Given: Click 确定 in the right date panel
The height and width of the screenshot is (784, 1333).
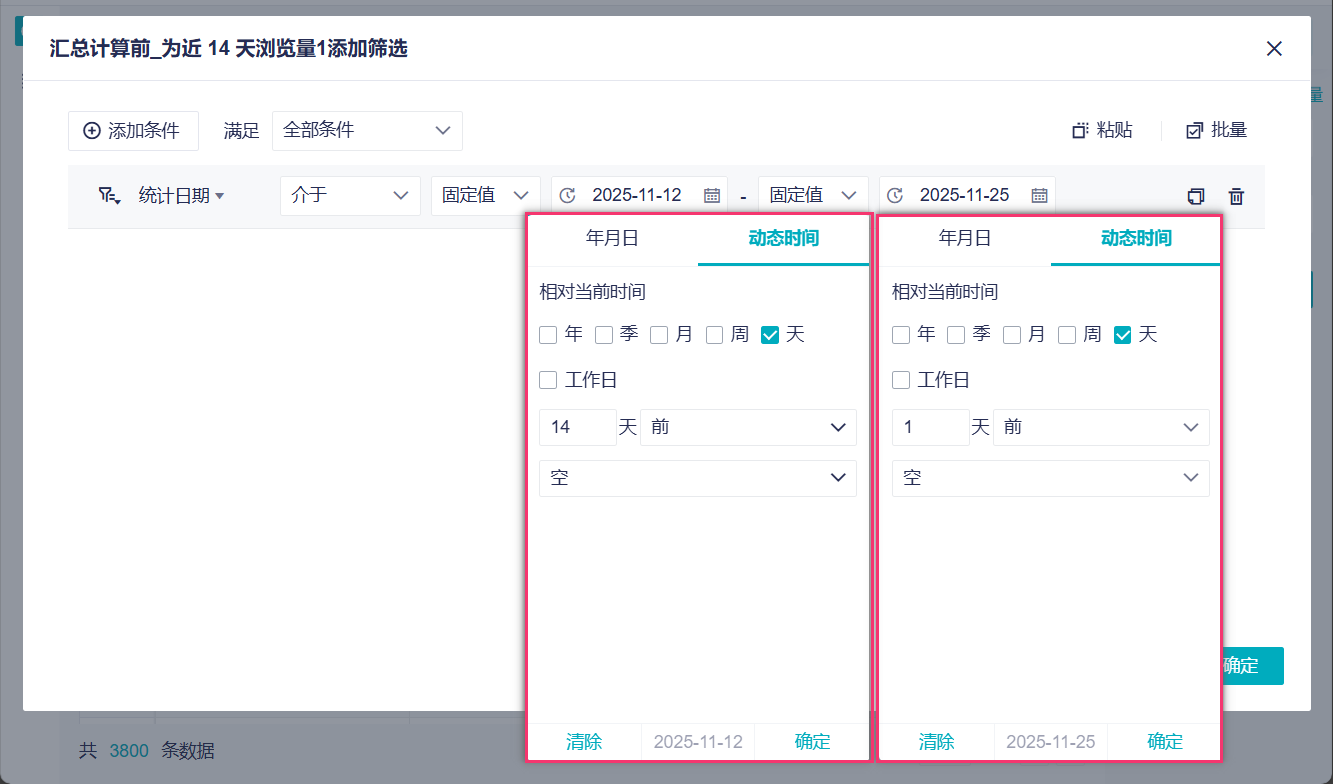Looking at the screenshot, I should click(x=1165, y=742).
